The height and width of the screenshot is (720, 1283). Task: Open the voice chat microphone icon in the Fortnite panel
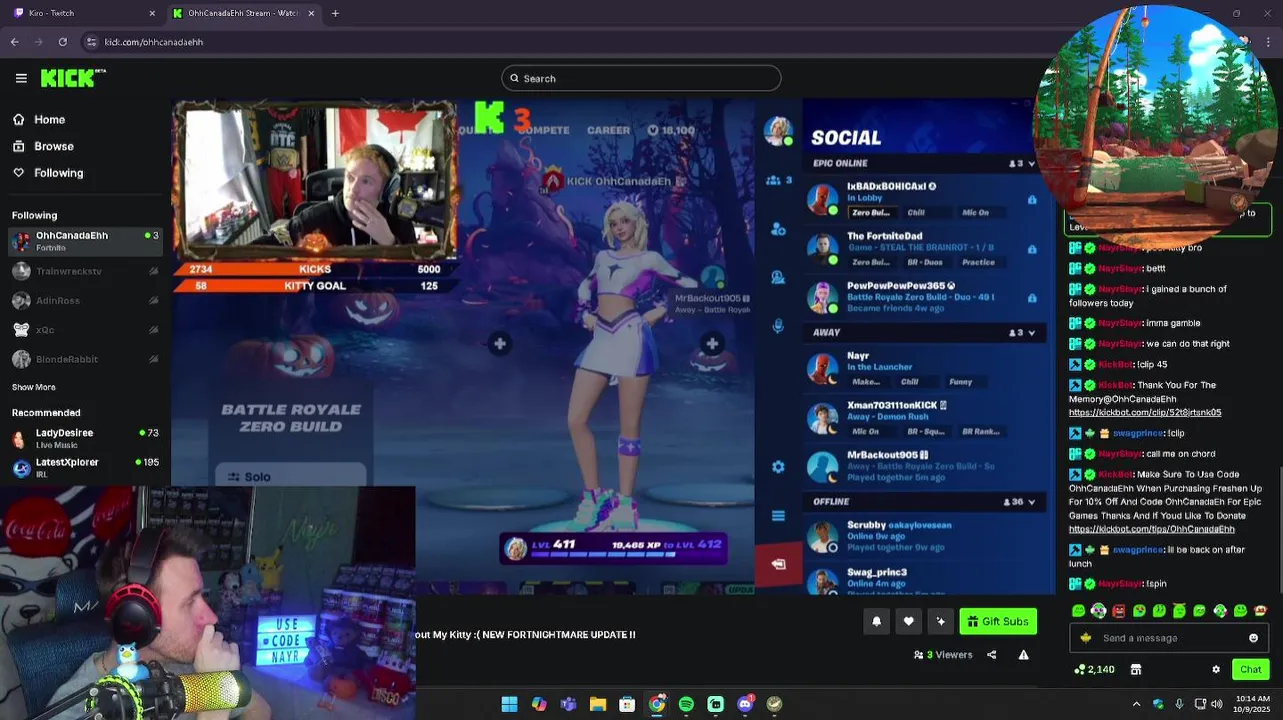[778, 326]
